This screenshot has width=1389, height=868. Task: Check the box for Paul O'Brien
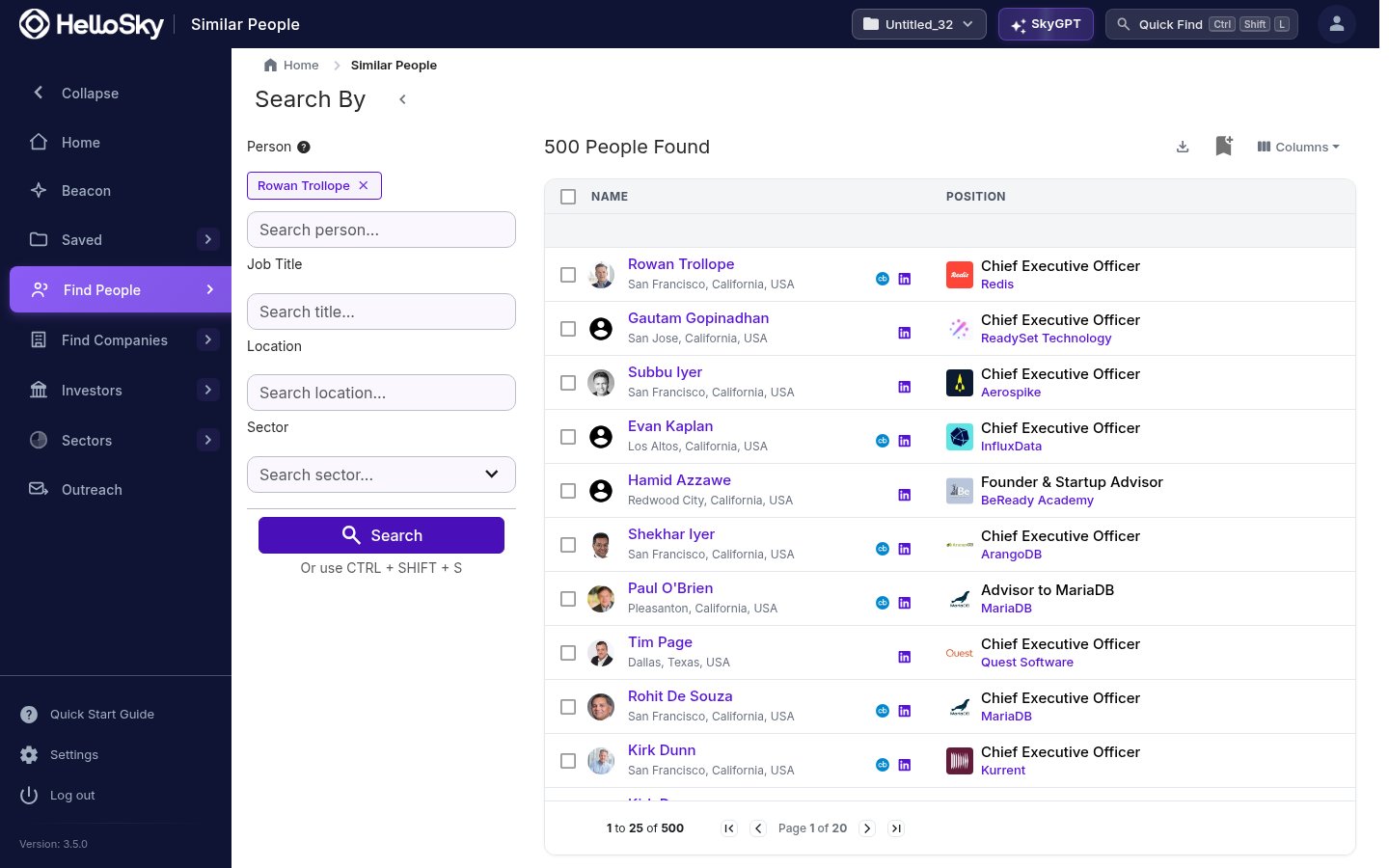pos(568,599)
